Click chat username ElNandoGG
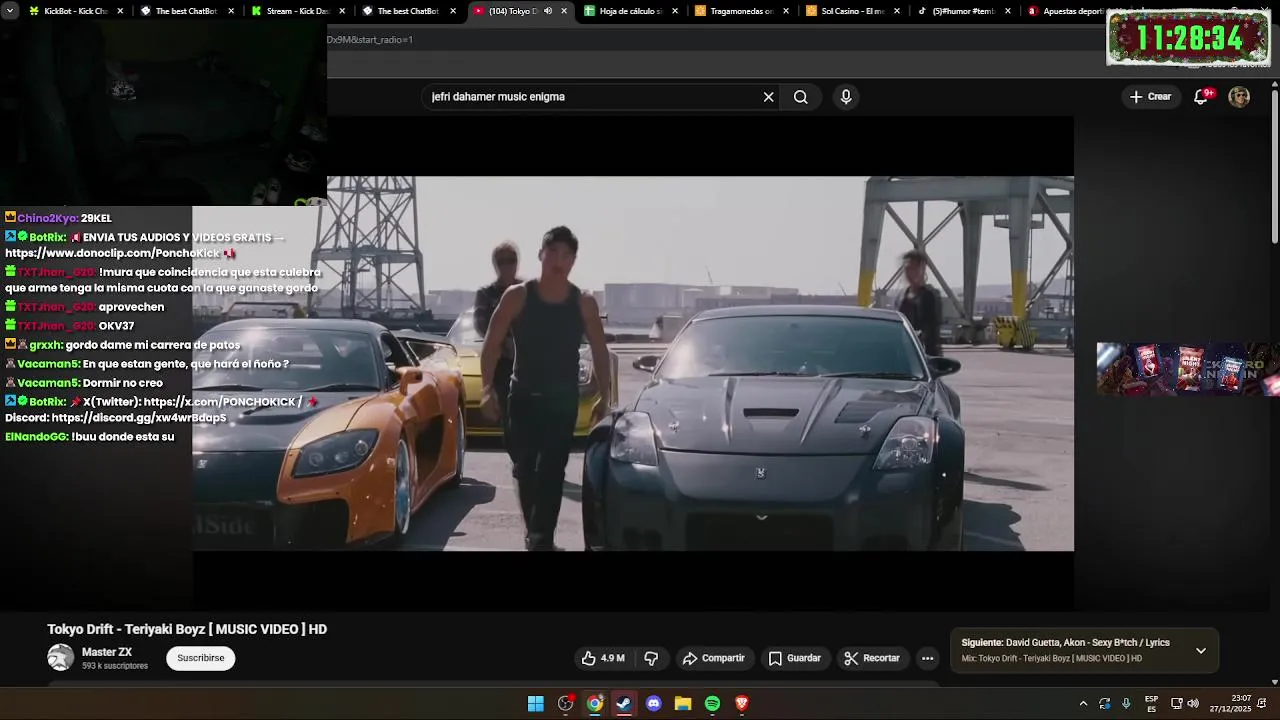1280x720 pixels. pos(37,437)
